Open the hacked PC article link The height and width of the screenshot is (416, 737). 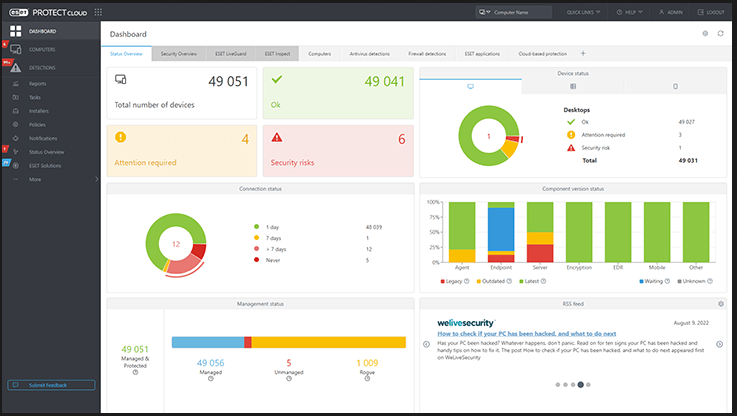coord(526,334)
